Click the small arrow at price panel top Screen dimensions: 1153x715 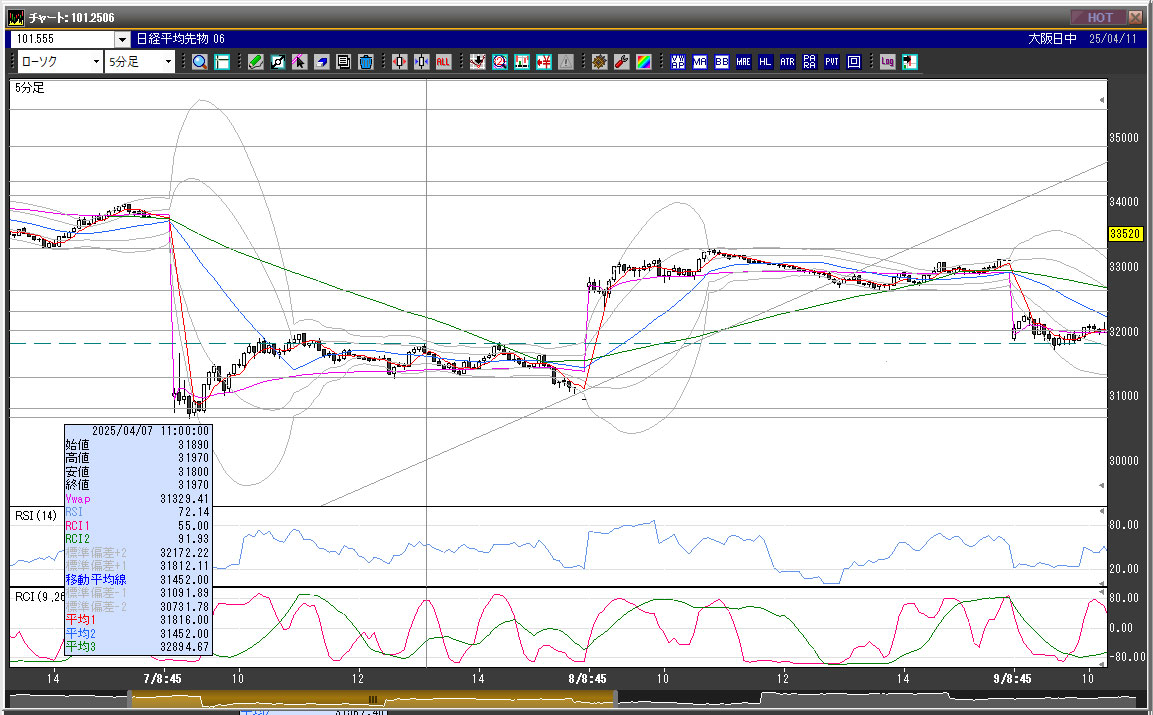click(1102, 100)
